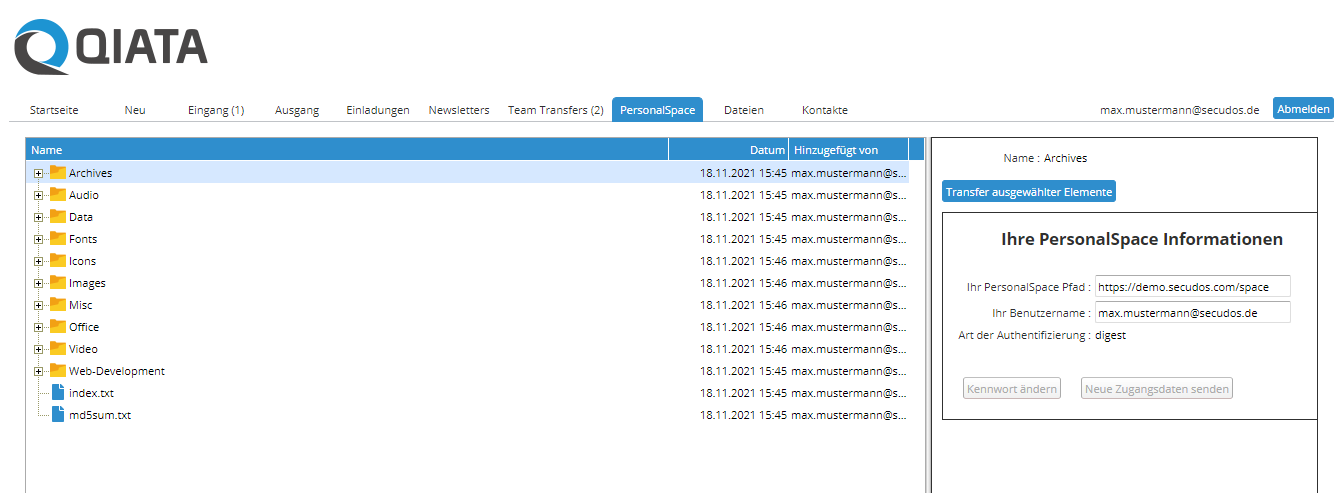Expand the Video folder tree node
Image resolution: width=1342 pixels, height=493 pixels.
pos(39,349)
